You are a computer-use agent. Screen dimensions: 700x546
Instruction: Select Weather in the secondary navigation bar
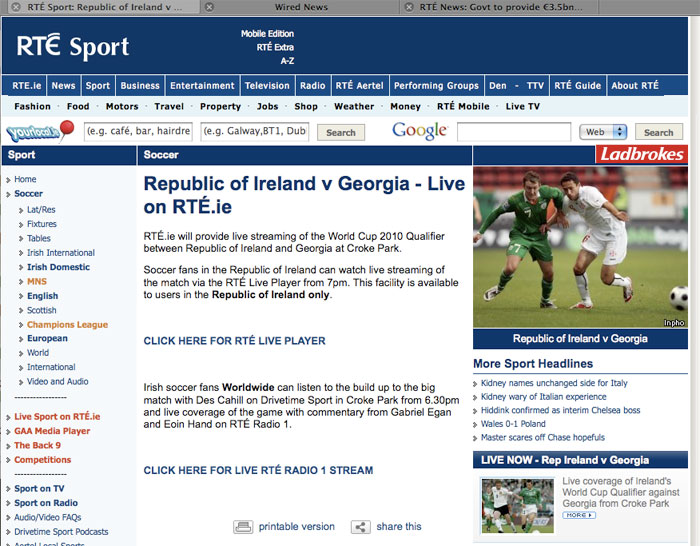(354, 107)
